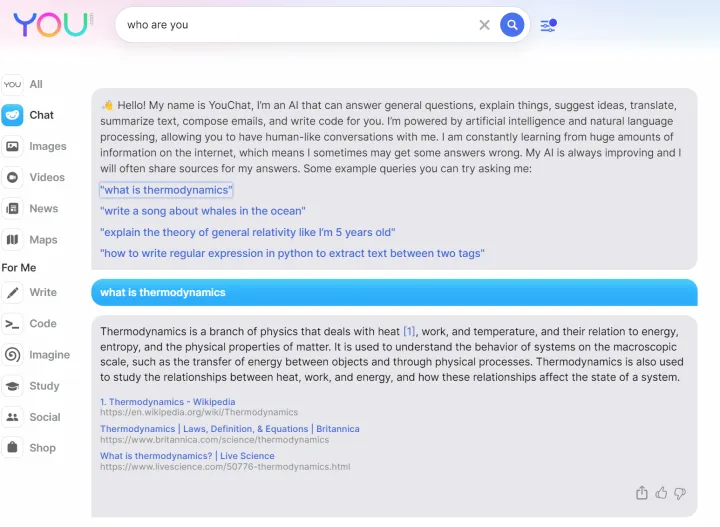Click the thumbs down icon
Image resolution: width=720 pixels, height=527 pixels.
pyautogui.click(x=680, y=493)
